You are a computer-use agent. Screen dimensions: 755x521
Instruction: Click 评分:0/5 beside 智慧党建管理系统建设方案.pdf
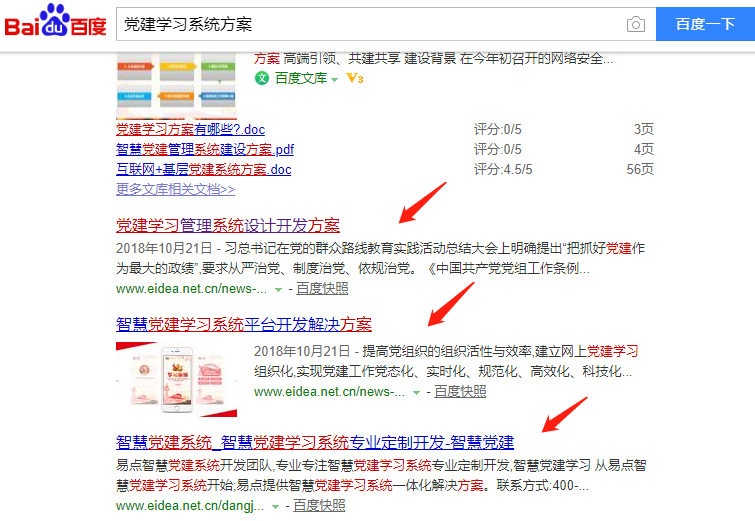[x=498, y=150]
